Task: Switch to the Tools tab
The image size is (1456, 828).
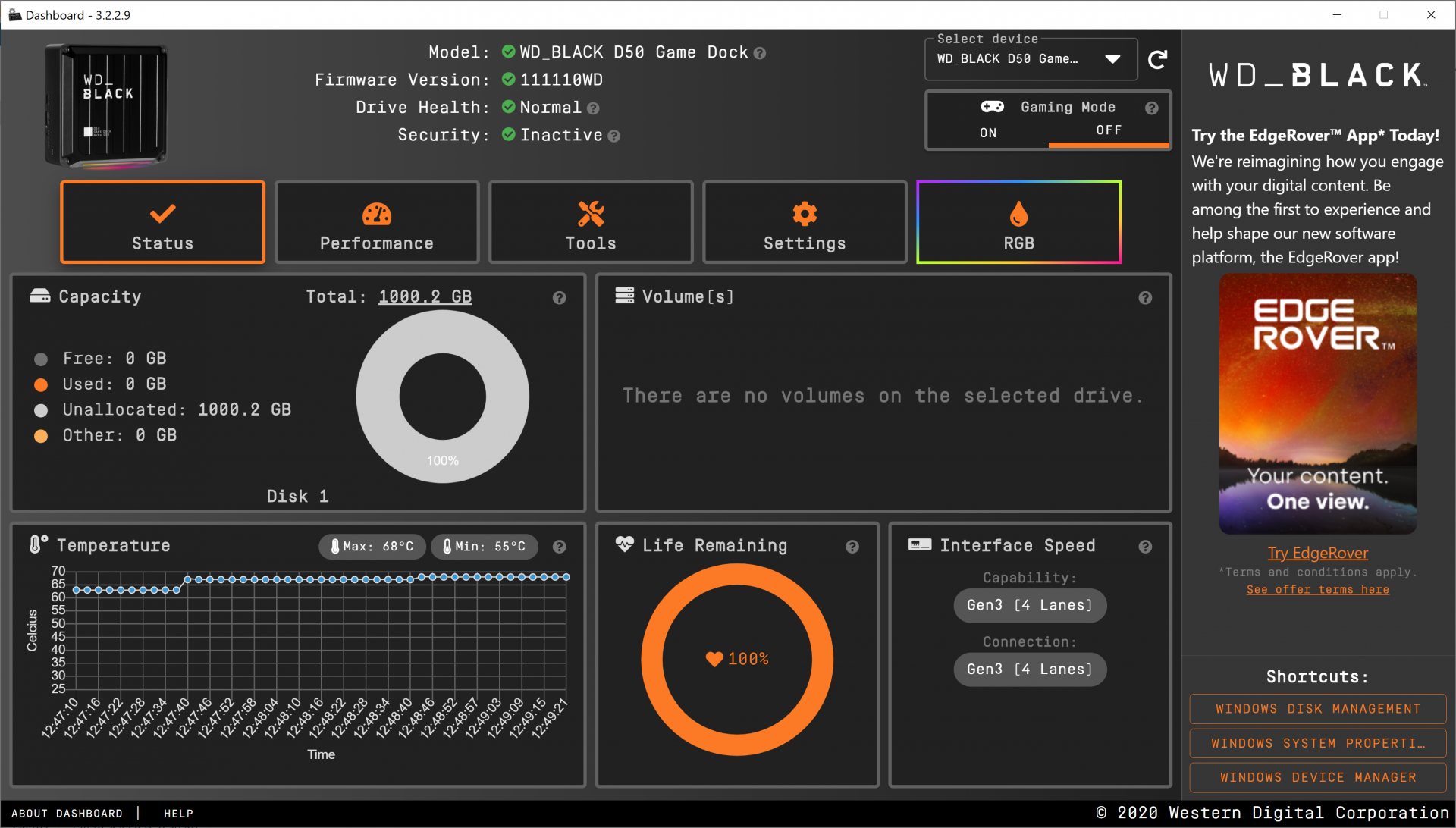Action: coord(591,222)
